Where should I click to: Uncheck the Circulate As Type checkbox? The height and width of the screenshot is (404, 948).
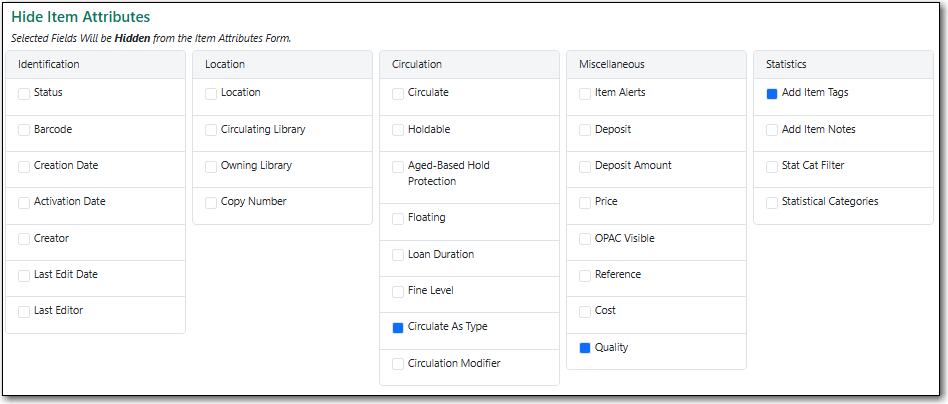pyautogui.click(x=397, y=328)
